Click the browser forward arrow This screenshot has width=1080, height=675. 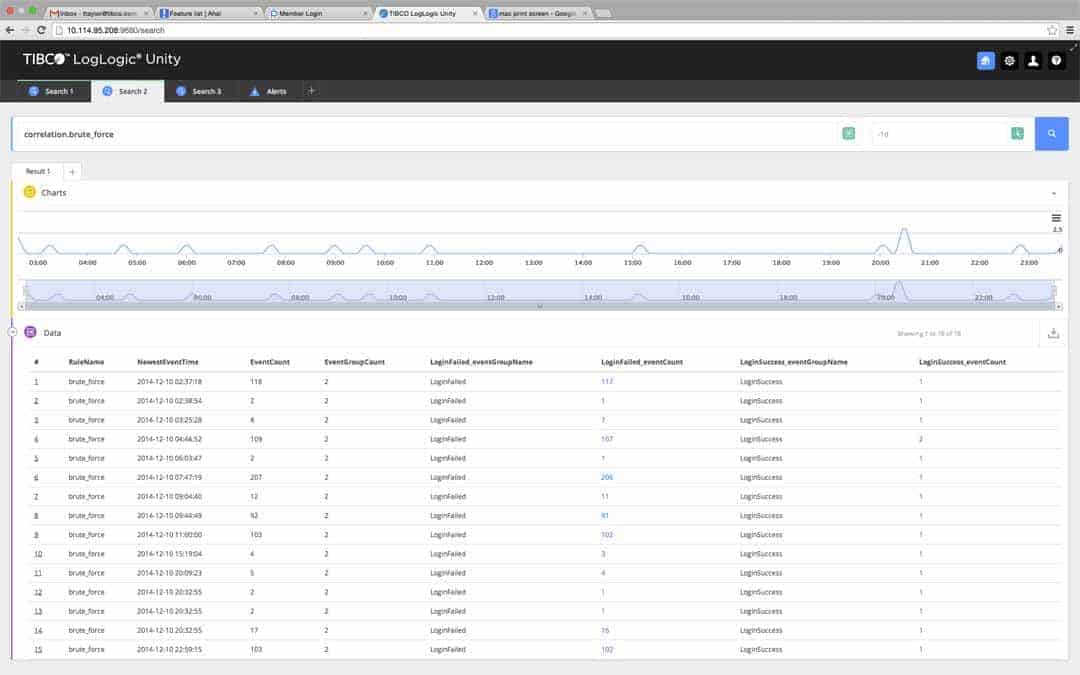25,30
